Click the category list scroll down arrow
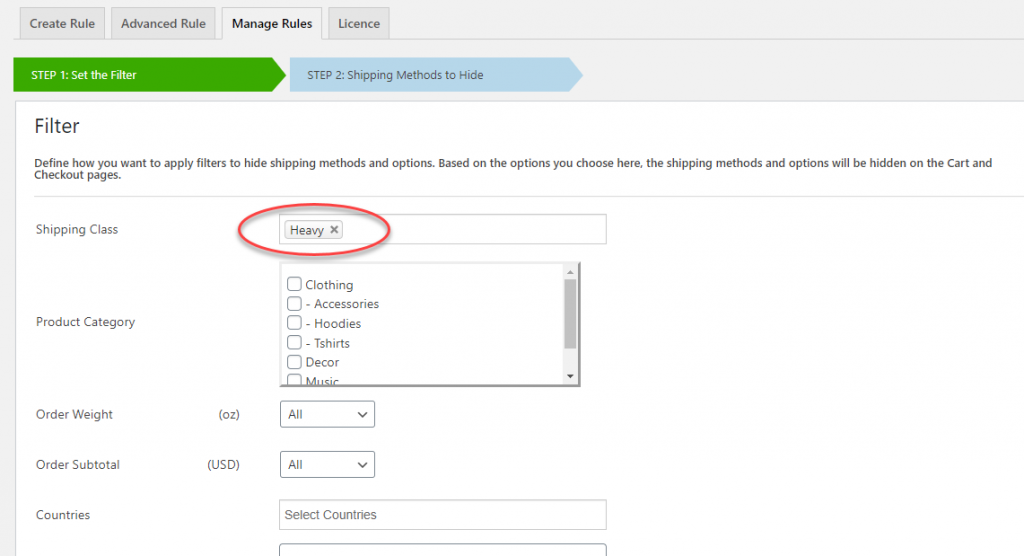 click(570, 376)
